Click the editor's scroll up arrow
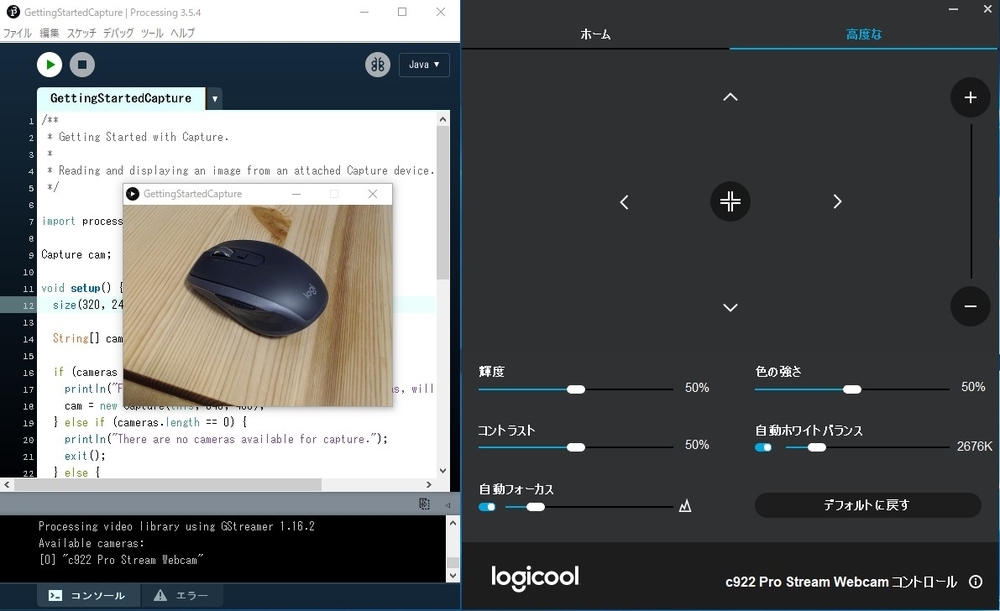Viewport: 1000px width, 611px height. (x=443, y=119)
